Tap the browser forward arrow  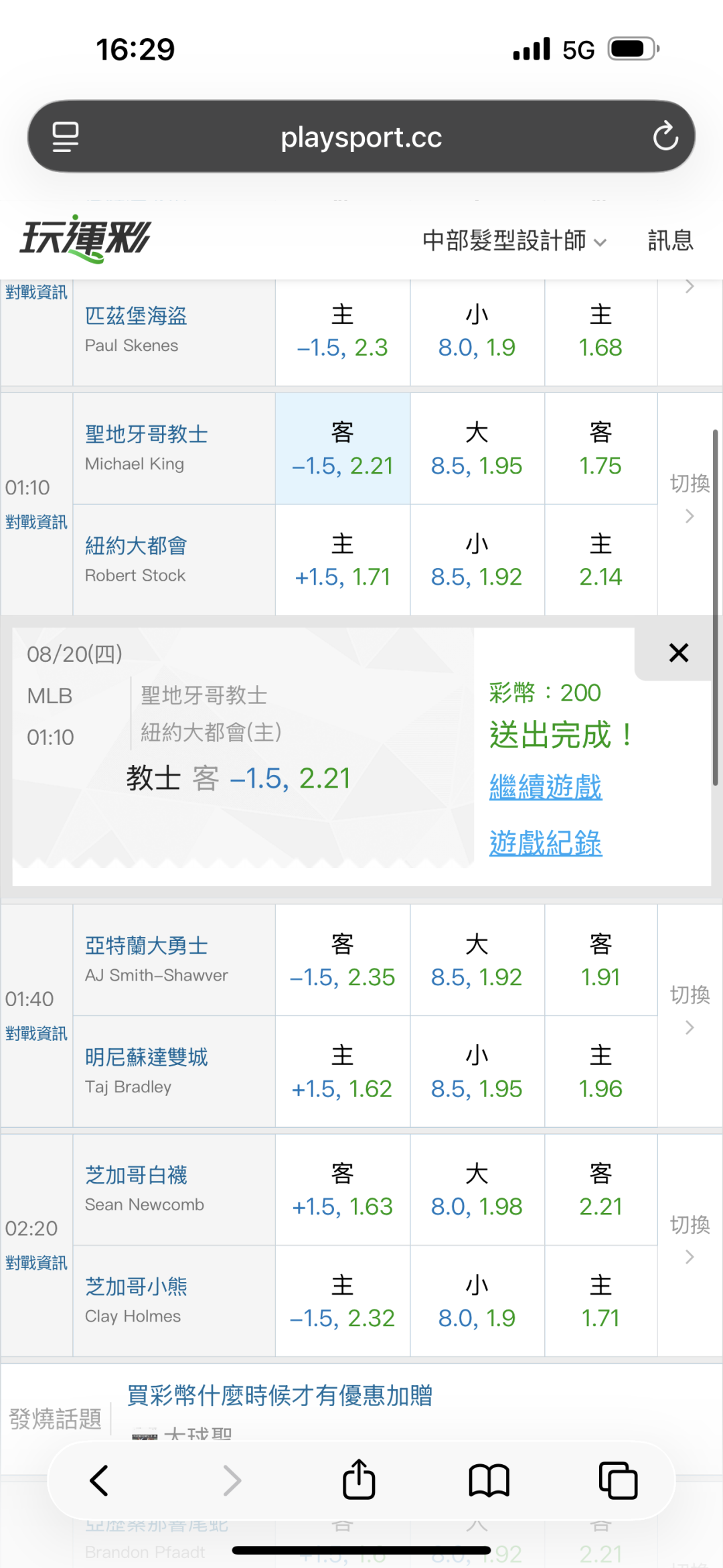(x=232, y=1480)
